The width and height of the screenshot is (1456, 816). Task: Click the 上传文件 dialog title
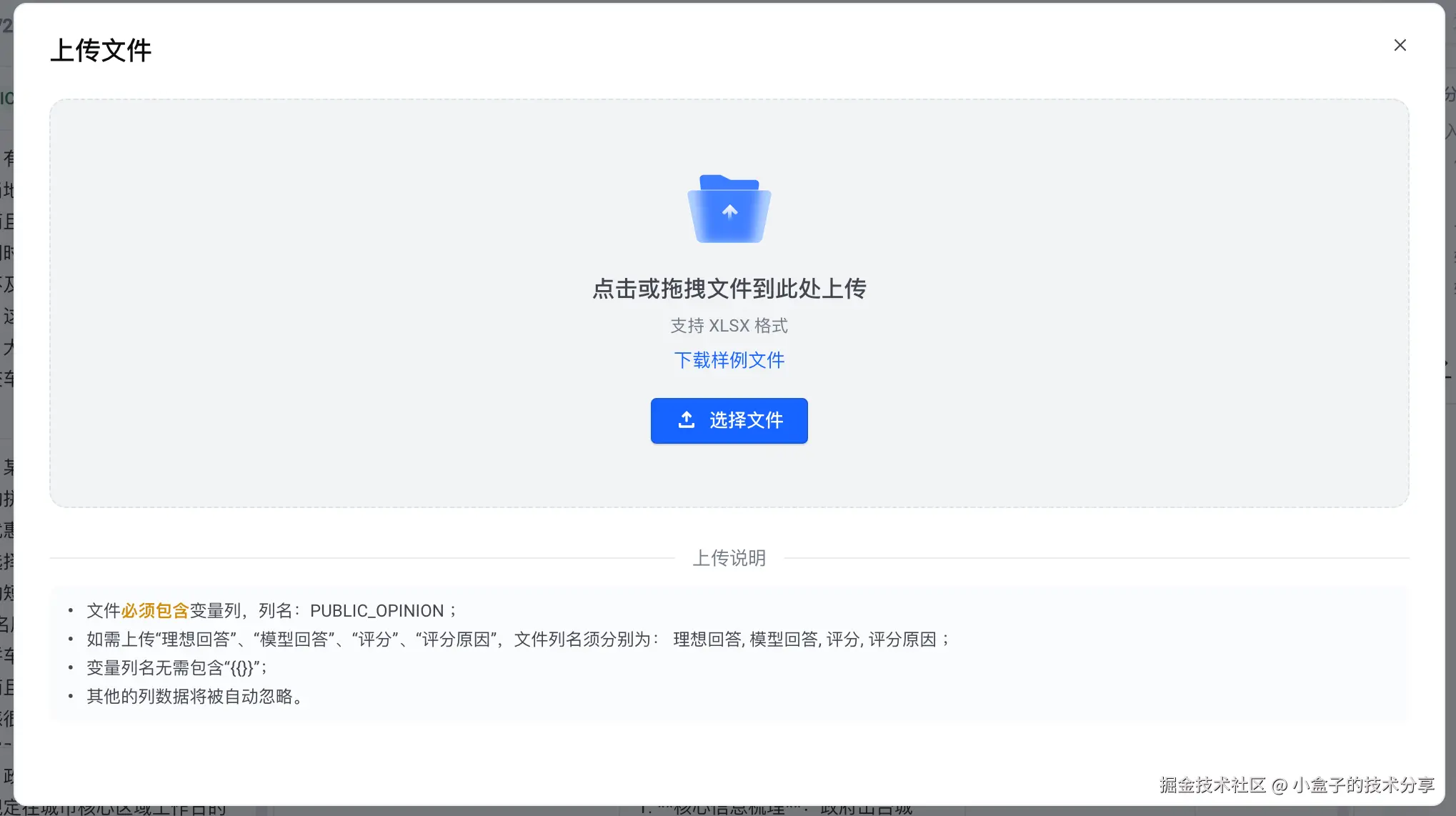point(101,50)
